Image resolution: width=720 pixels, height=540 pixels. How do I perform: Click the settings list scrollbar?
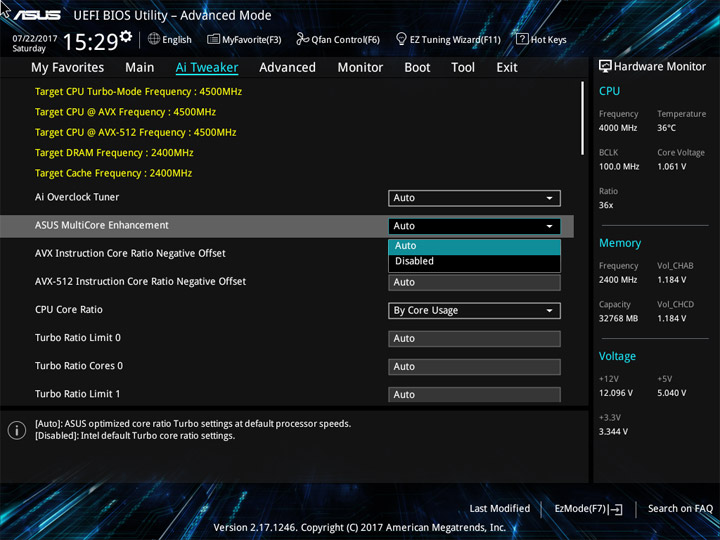click(x=582, y=118)
